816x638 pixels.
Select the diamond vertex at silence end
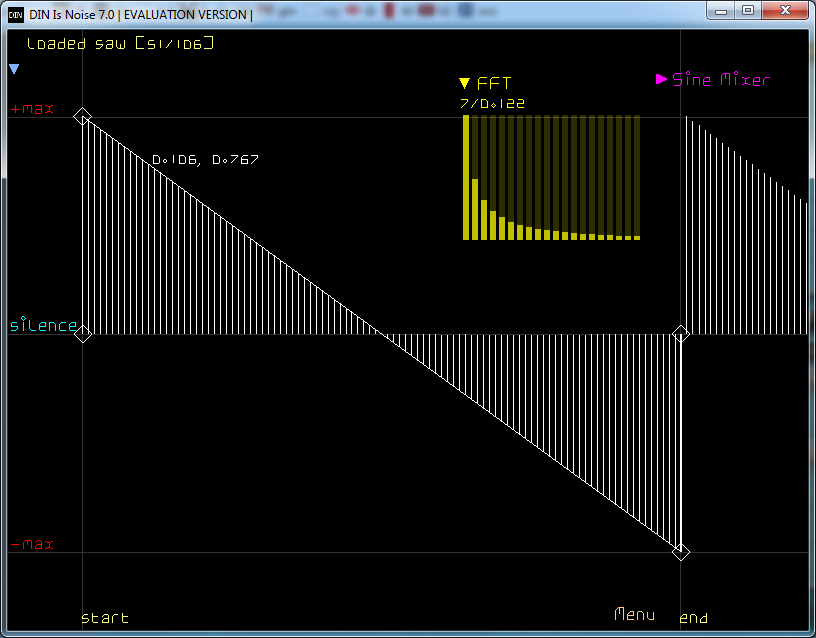[x=681, y=334]
